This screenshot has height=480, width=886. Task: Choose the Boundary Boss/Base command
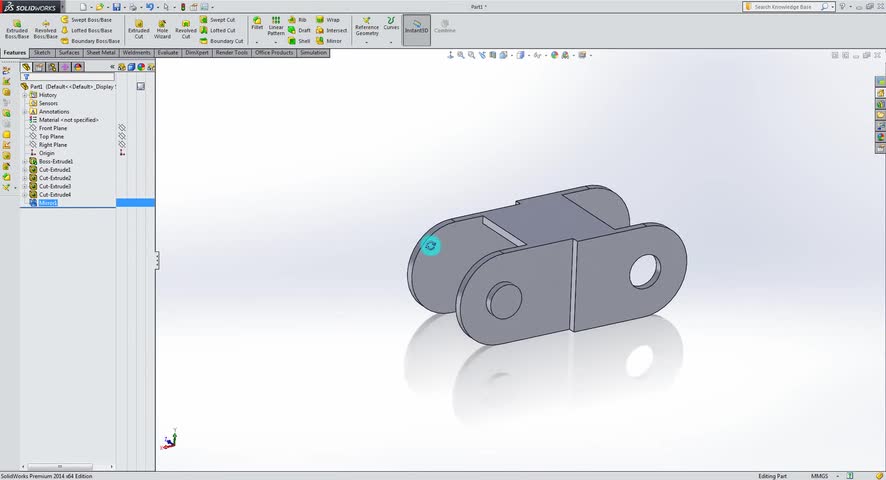(90, 41)
